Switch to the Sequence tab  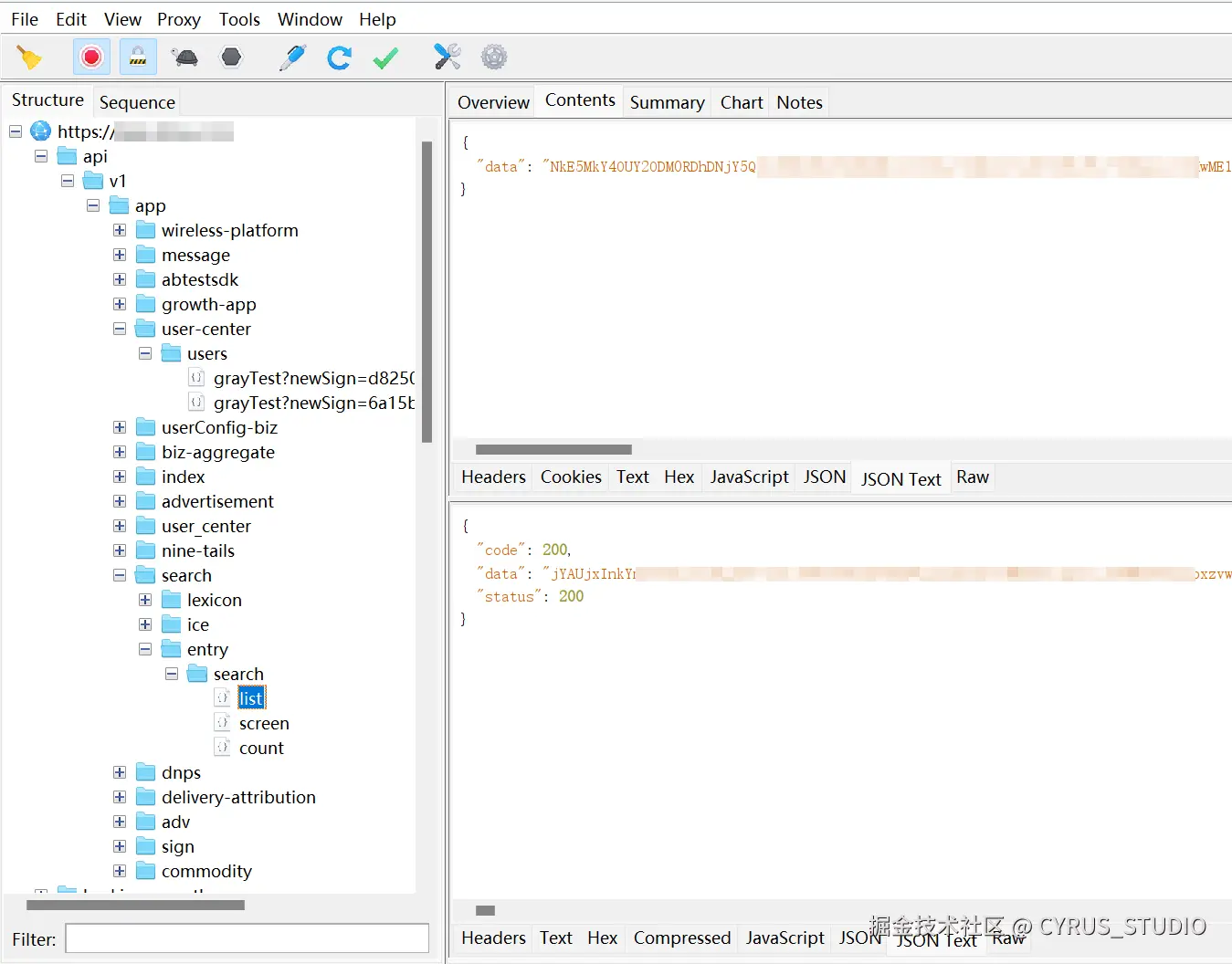(137, 102)
